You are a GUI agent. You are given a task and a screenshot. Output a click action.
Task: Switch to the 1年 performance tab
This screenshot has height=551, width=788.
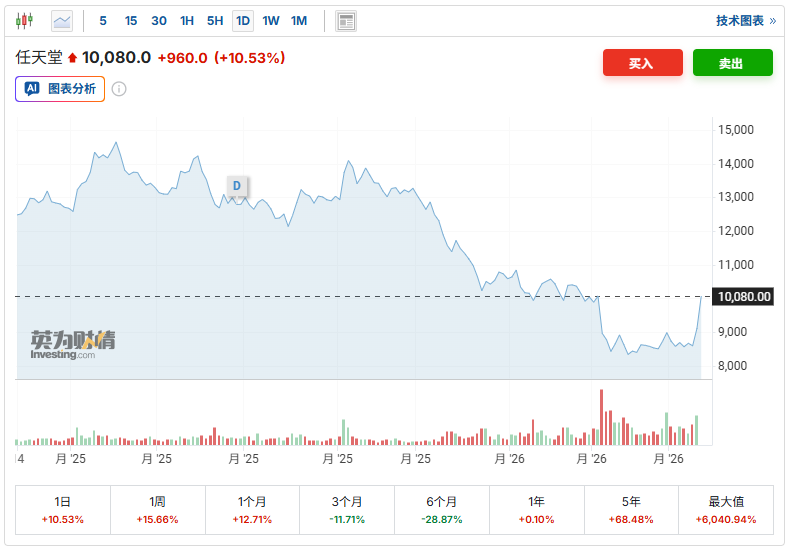tap(536, 510)
